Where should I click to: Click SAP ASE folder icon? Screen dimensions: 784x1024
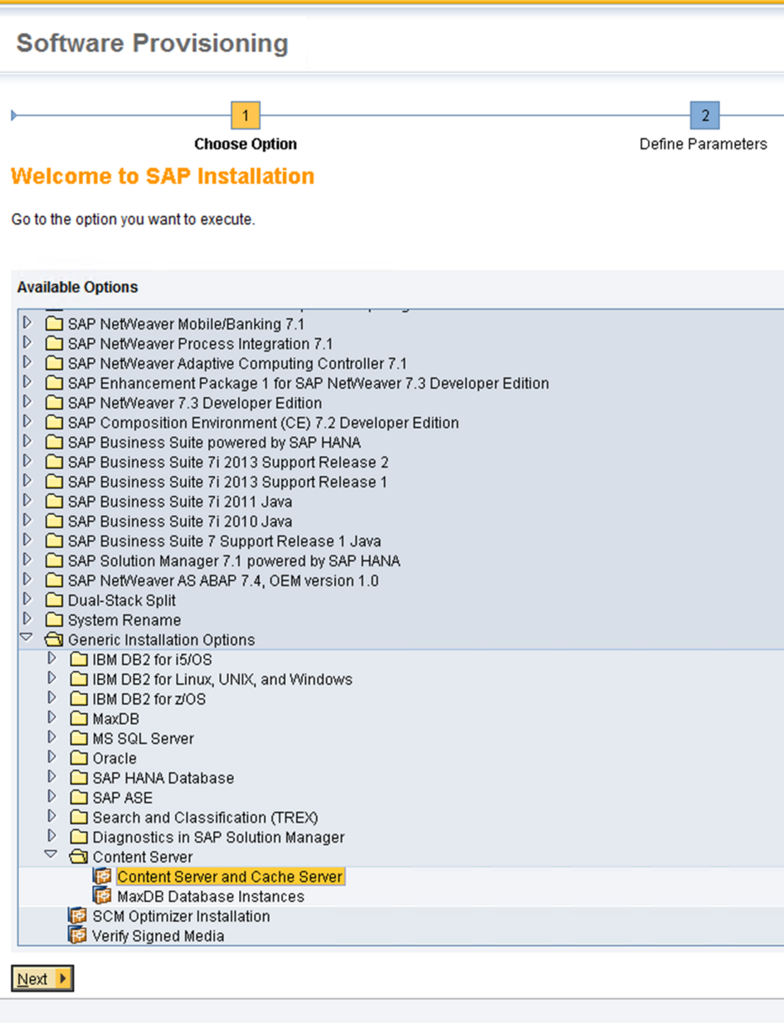79,797
